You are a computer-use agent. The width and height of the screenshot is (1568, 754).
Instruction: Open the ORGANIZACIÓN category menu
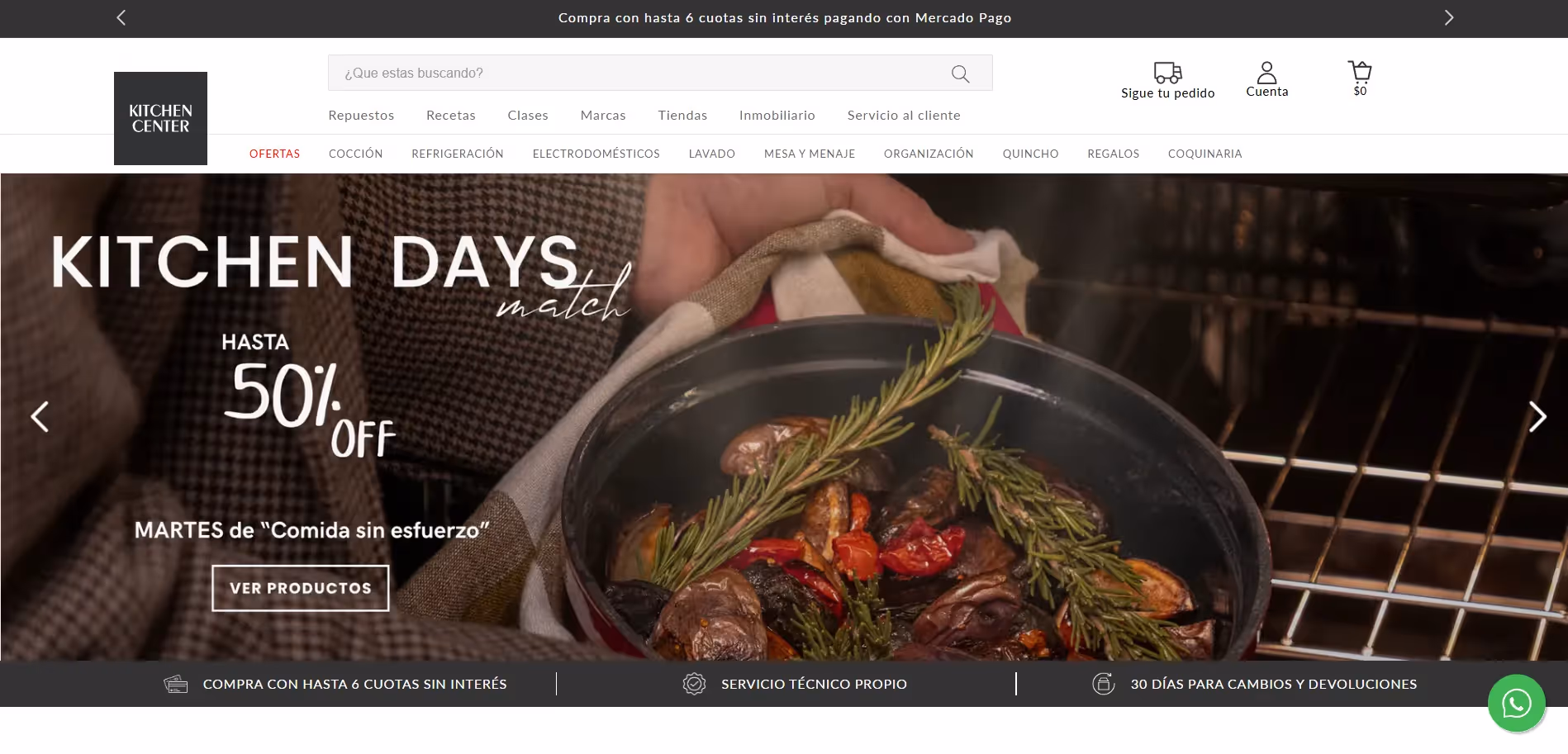click(929, 154)
